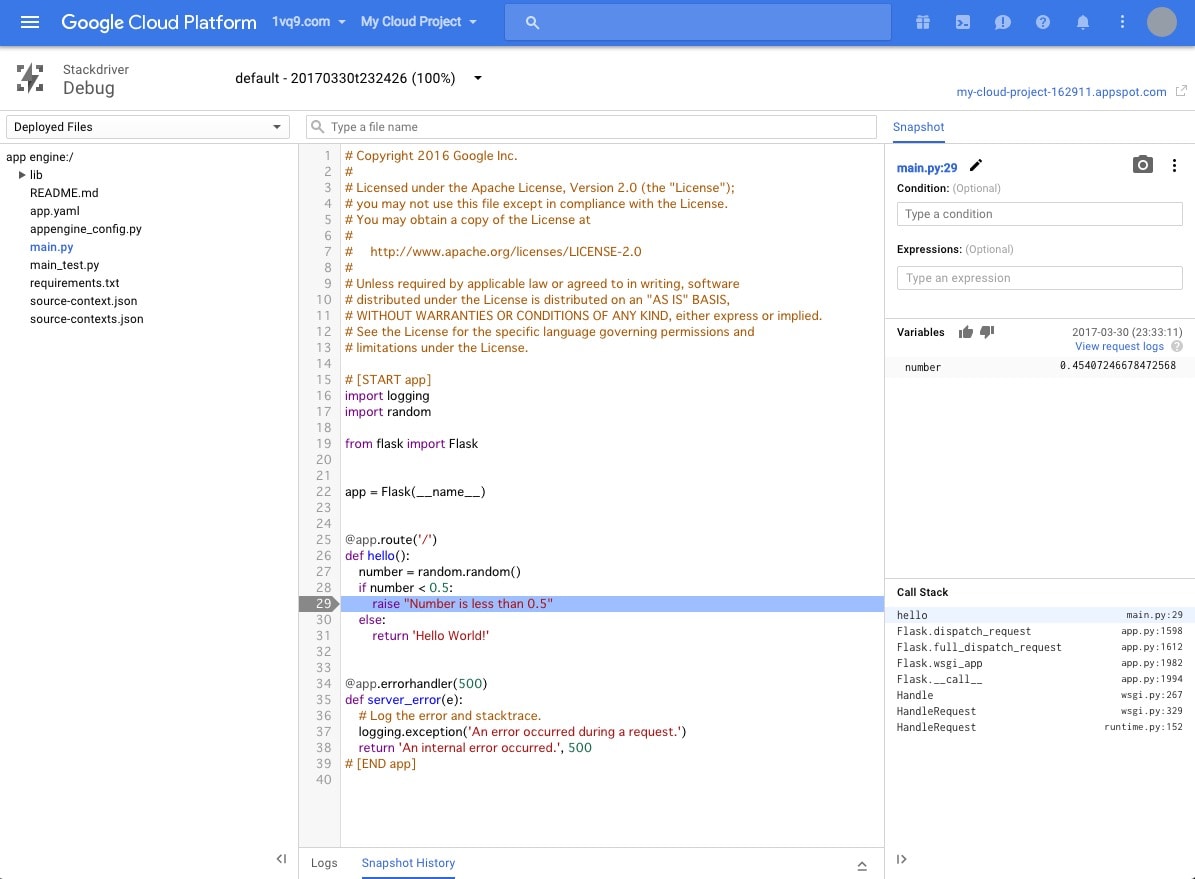Click the 'return Hello World!' code line
The image size is (1195, 879).
coord(431,636)
